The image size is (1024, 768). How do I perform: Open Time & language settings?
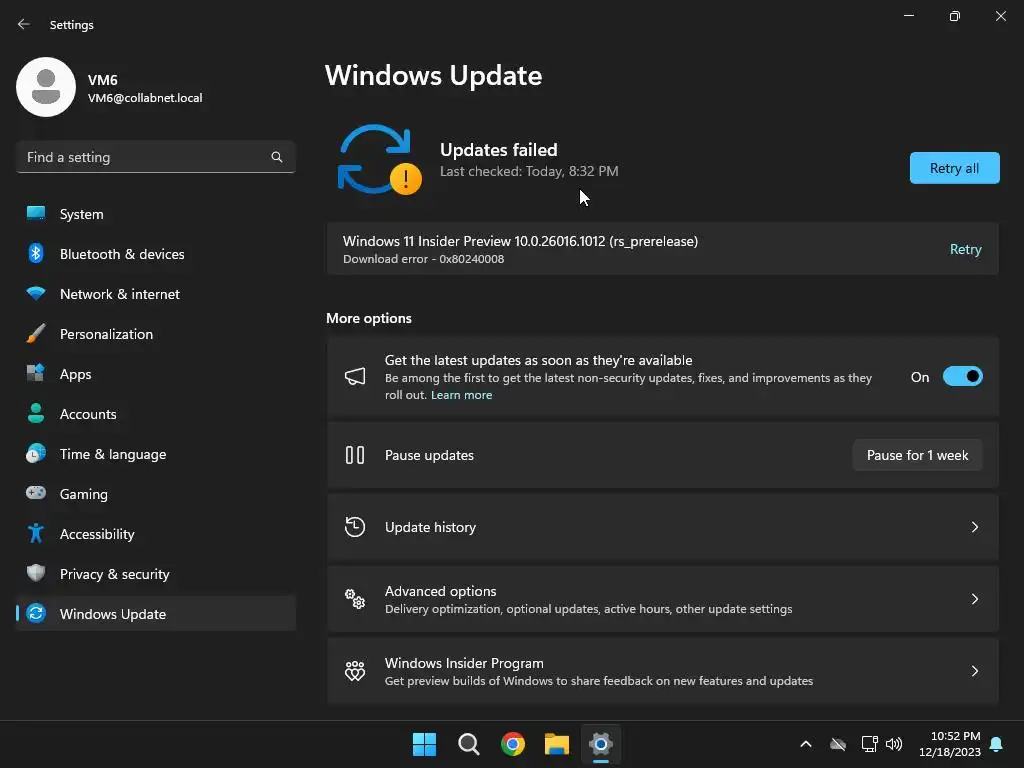[155, 453]
